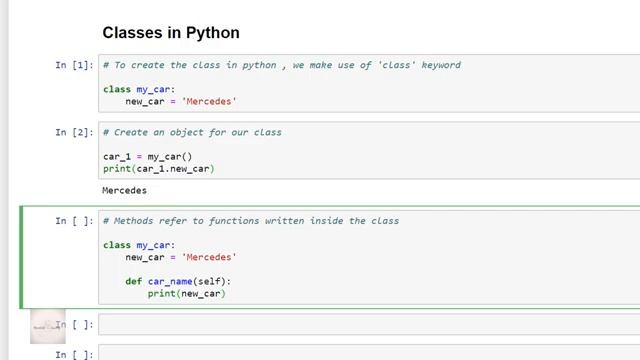Click the first 'class my_car:' line in cell 1

139,89
